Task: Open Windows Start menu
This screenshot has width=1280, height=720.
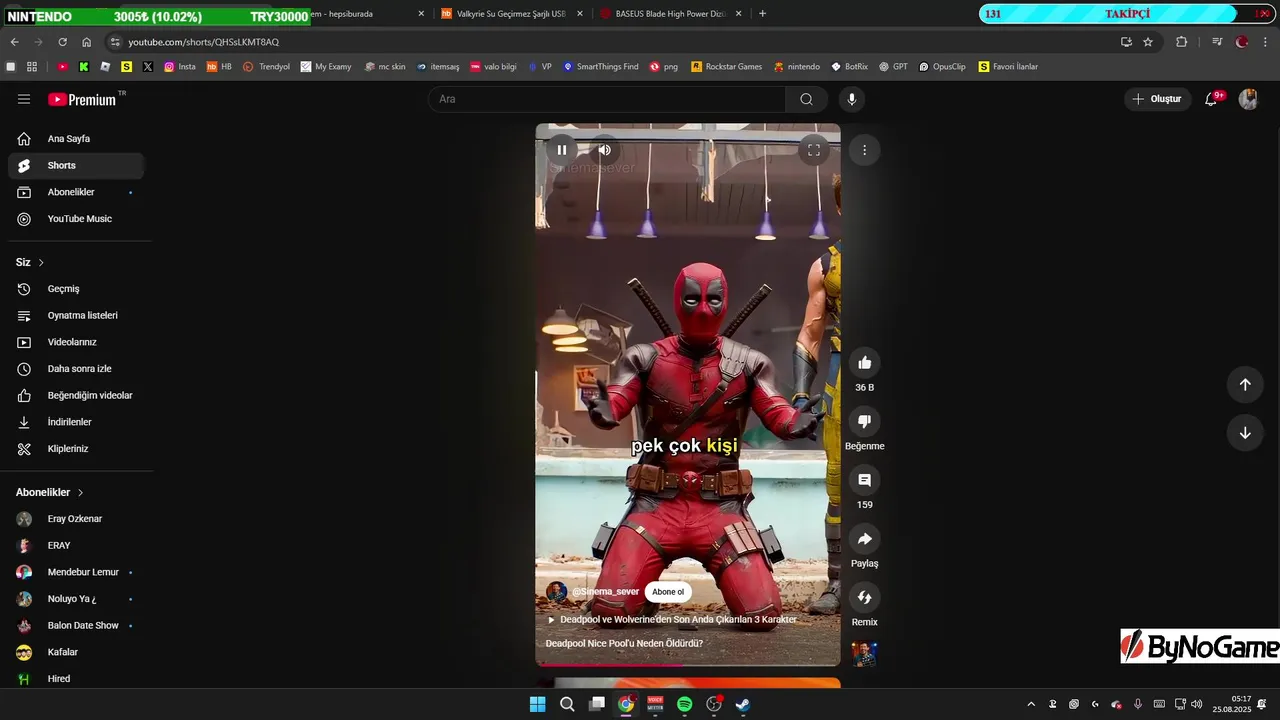Action: pyautogui.click(x=537, y=704)
